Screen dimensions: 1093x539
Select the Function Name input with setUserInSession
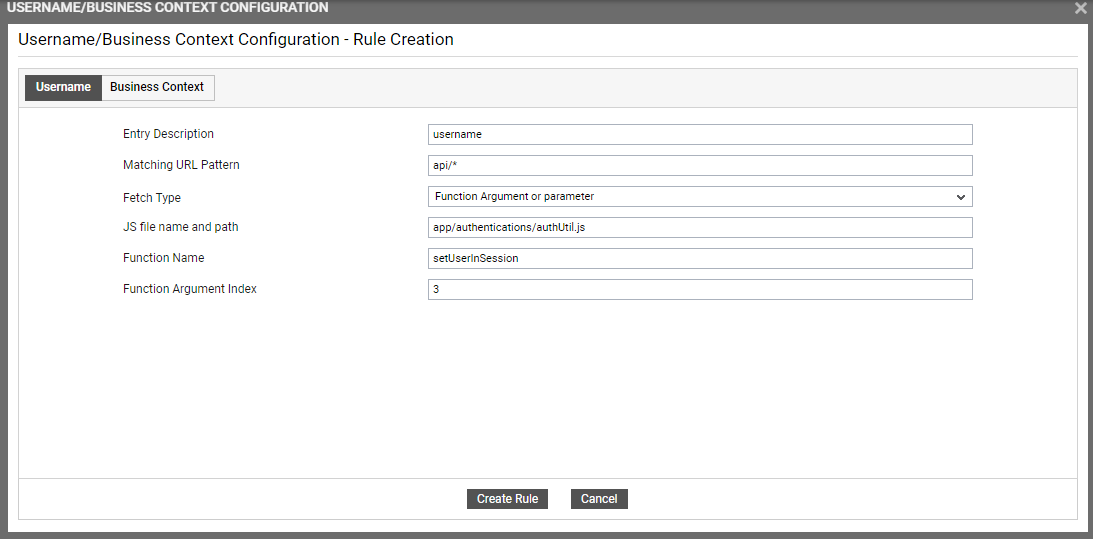700,258
